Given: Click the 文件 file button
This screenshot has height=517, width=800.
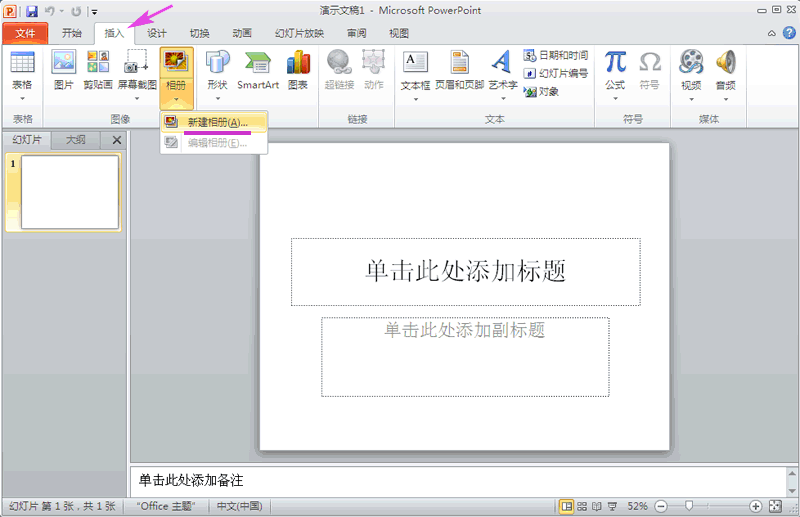Looking at the screenshot, I should tap(25, 33).
